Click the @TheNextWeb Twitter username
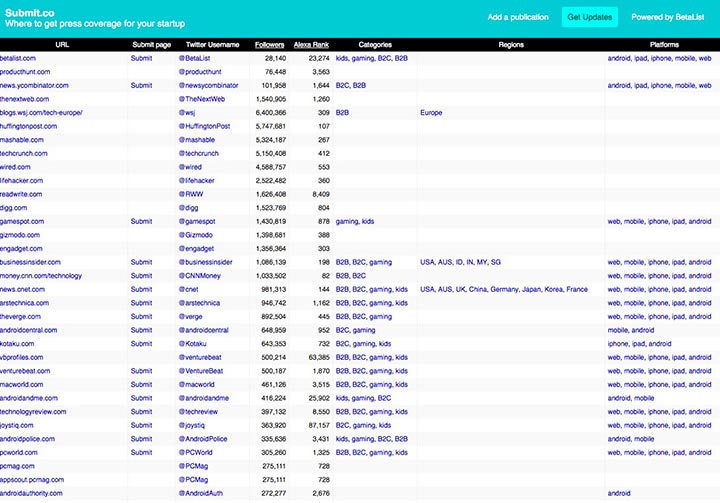This screenshot has height=503, width=720. click(205, 99)
